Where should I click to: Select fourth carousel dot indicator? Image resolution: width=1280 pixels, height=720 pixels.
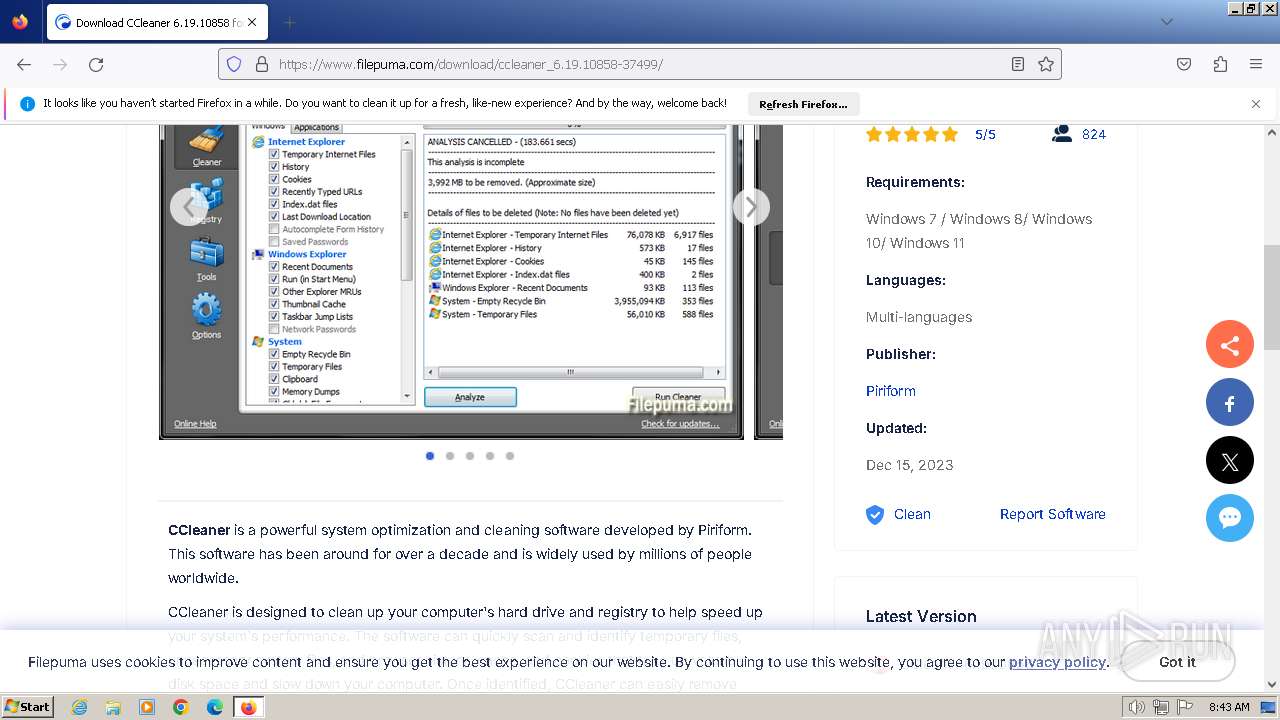(x=490, y=456)
